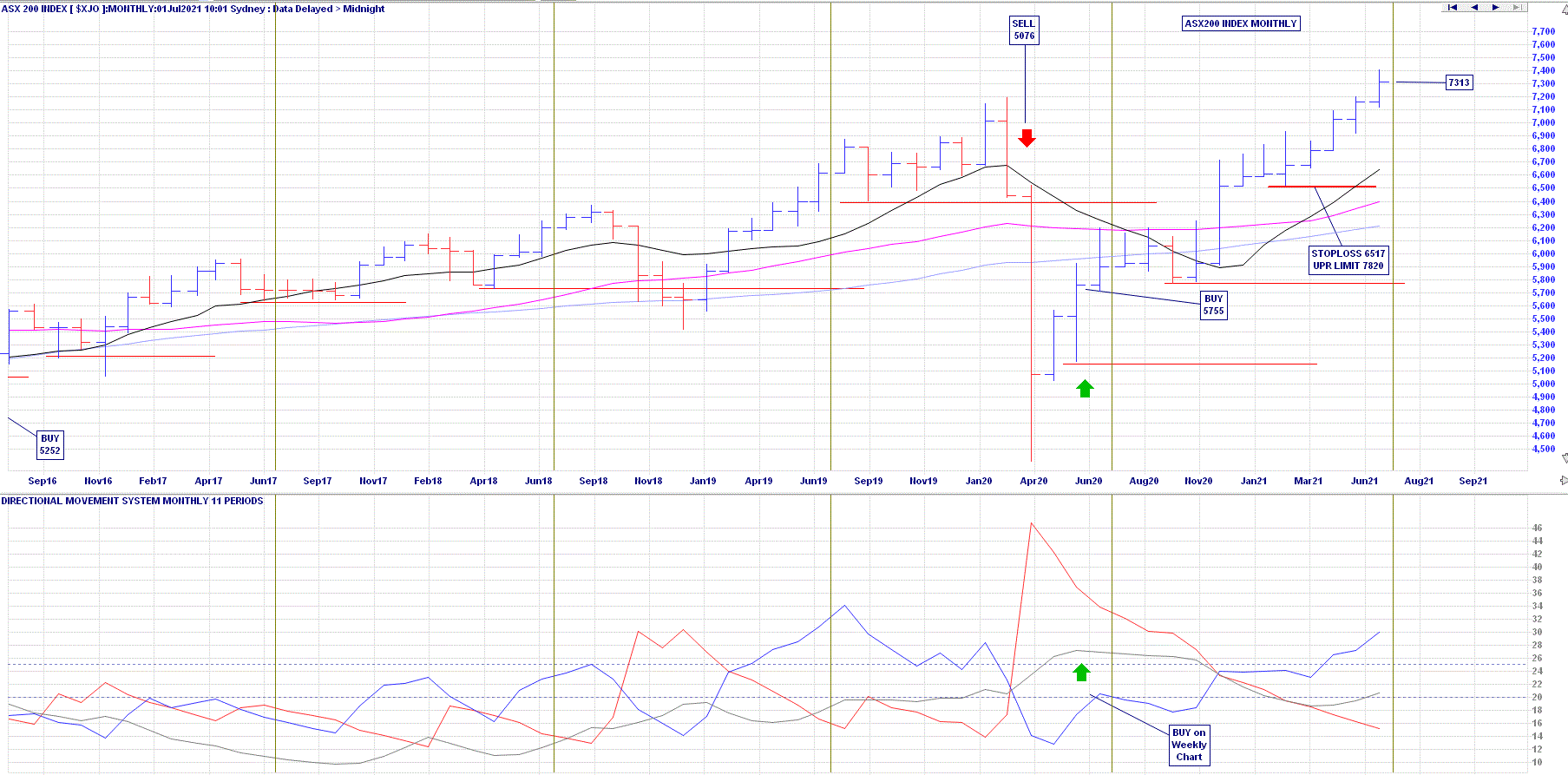Select the ASX200 INDEX MONTHLY title box
The height and width of the screenshot is (775, 1568).
pos(1241,23)
